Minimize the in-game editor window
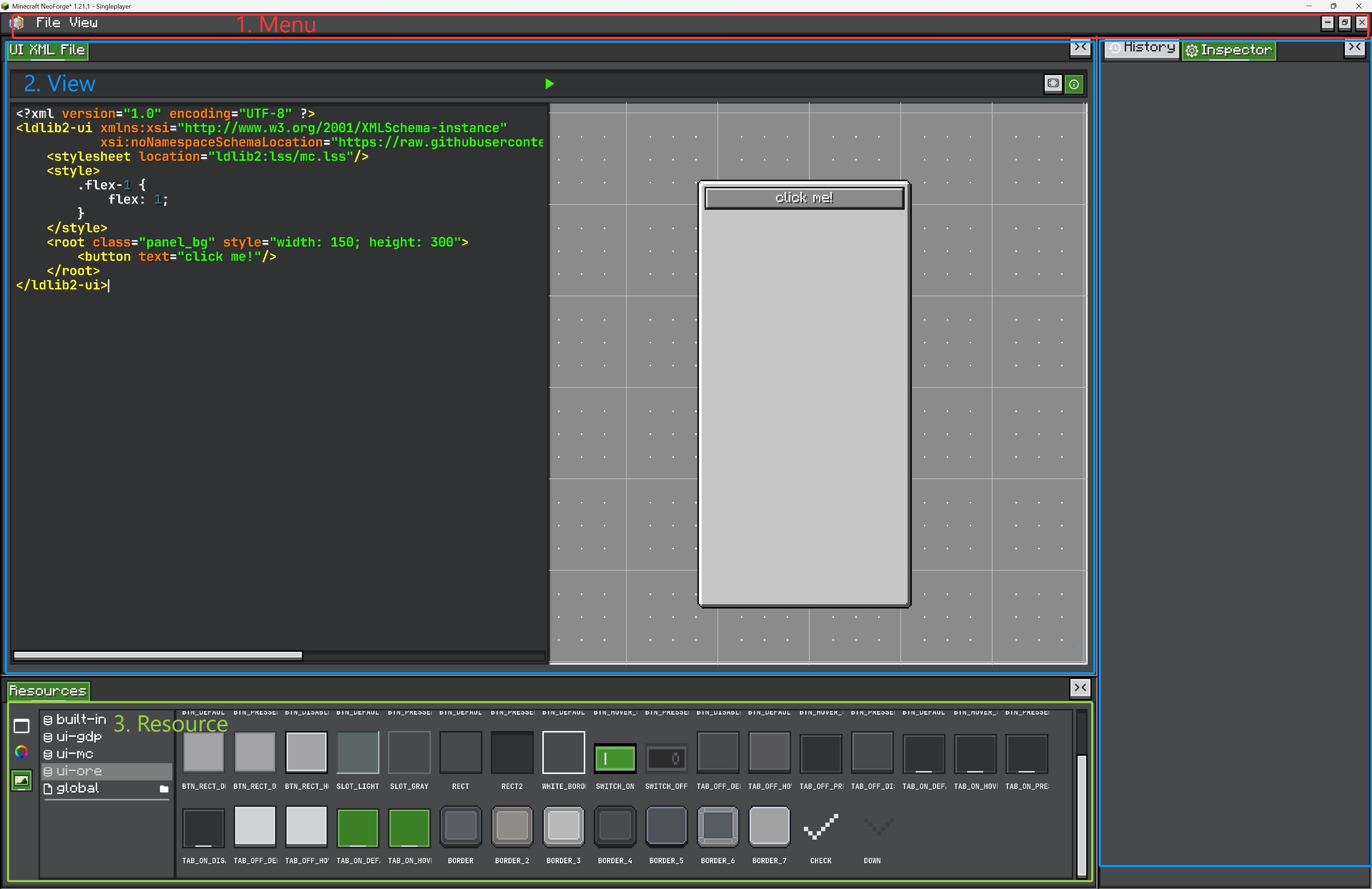 point(1327,23)
